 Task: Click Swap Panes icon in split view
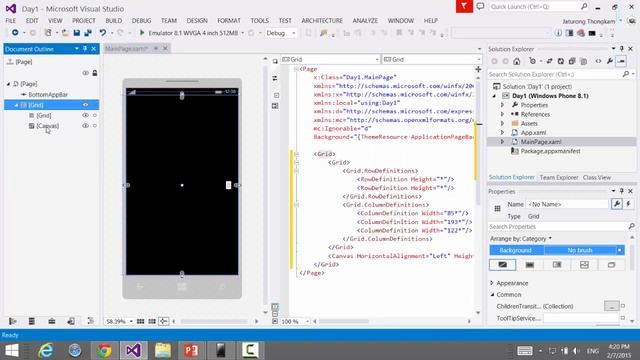pos(275,78)
